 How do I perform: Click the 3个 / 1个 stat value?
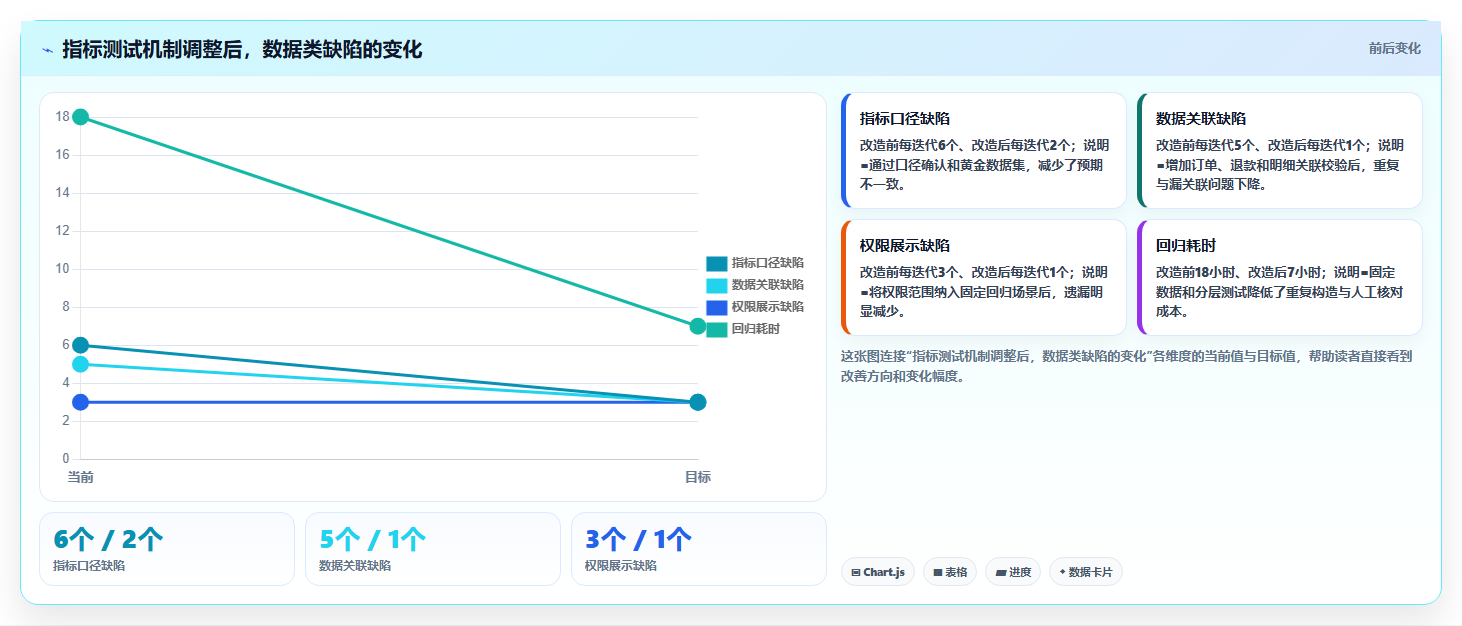pyautogui.click(x=638, y=540)
